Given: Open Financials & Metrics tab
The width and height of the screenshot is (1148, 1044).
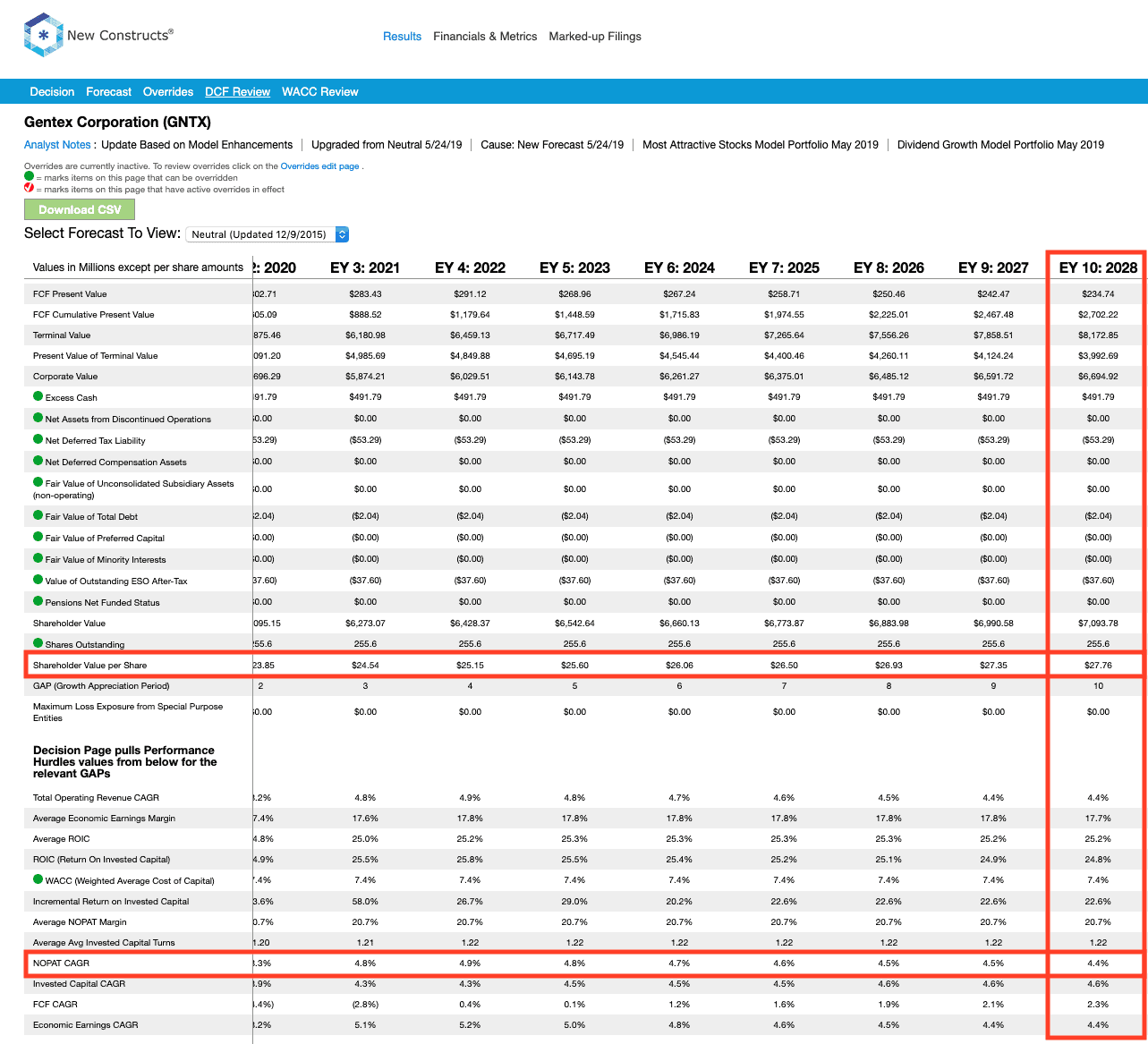Looking at the screenshot, I should [x=485, y=37].
